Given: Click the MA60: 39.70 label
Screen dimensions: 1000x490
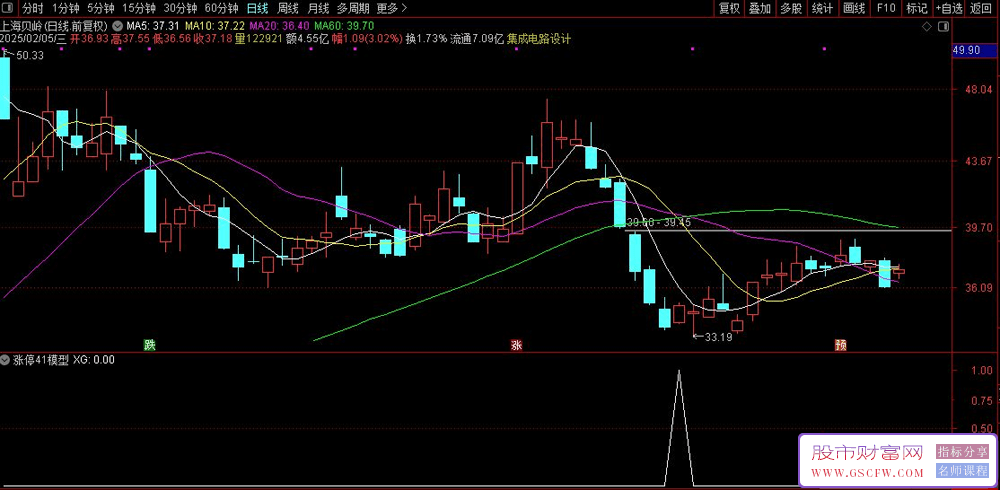Looking at the screenshot, I should point(344,26).
